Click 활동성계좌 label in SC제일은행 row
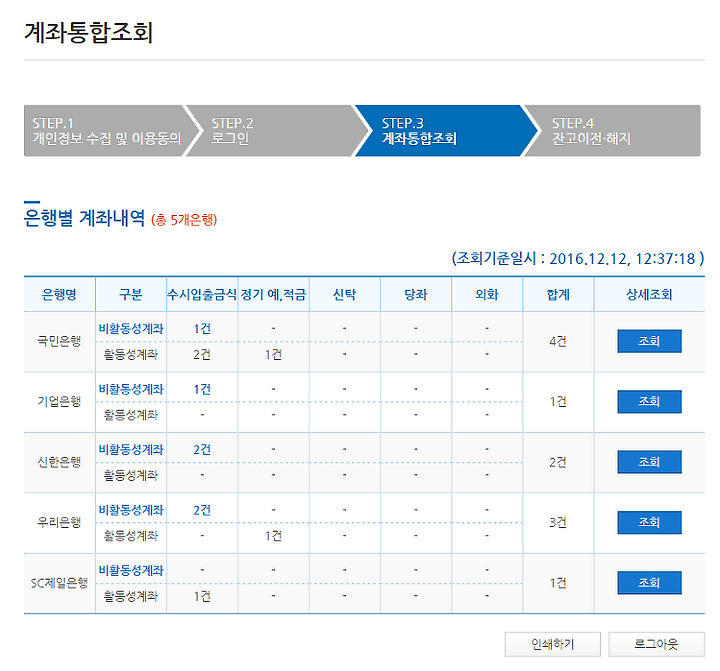This screenshot has height=671, width=720. [x=131, y=596]
